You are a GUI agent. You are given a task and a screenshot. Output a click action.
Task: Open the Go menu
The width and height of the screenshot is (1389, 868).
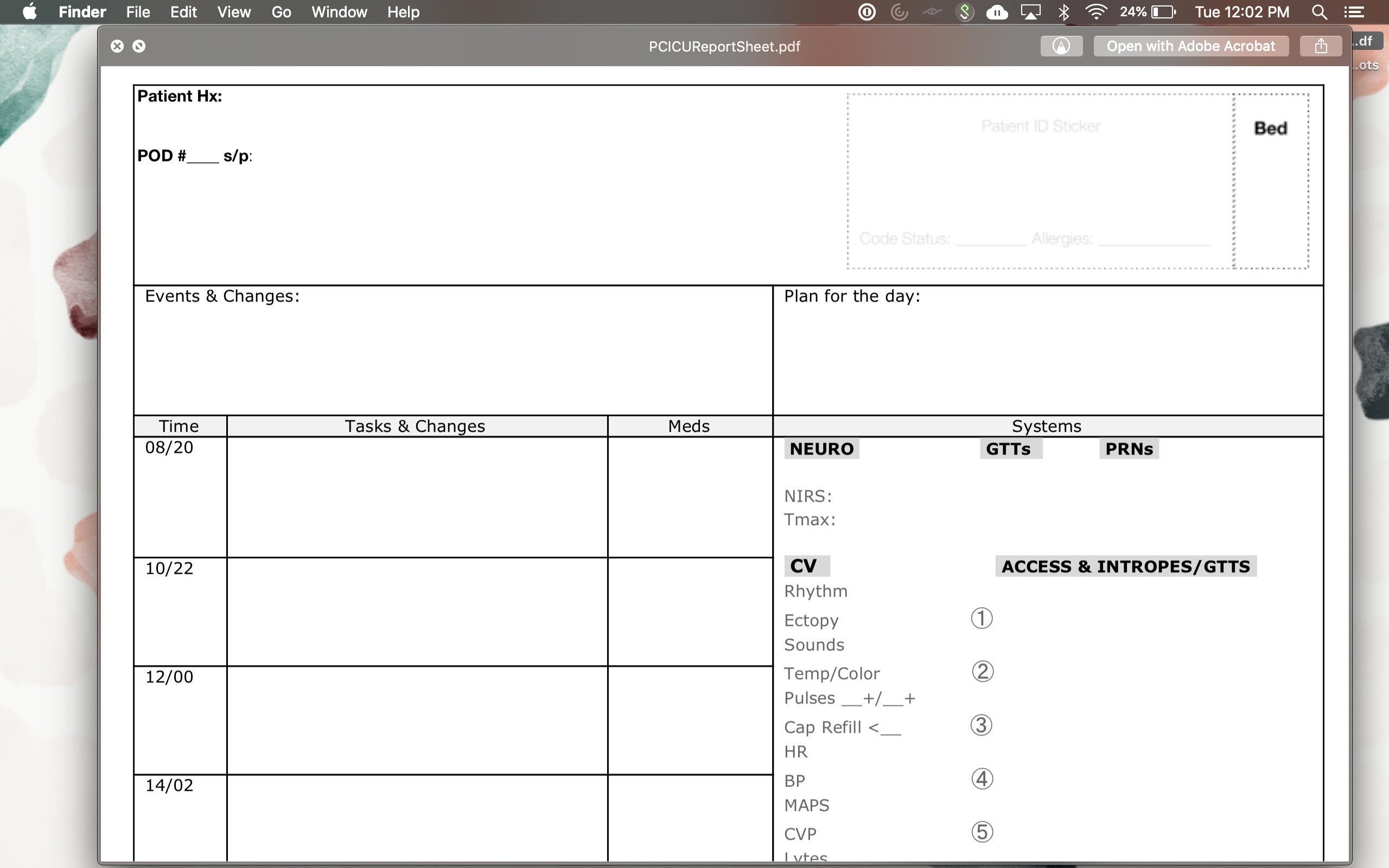click(281, 12)
